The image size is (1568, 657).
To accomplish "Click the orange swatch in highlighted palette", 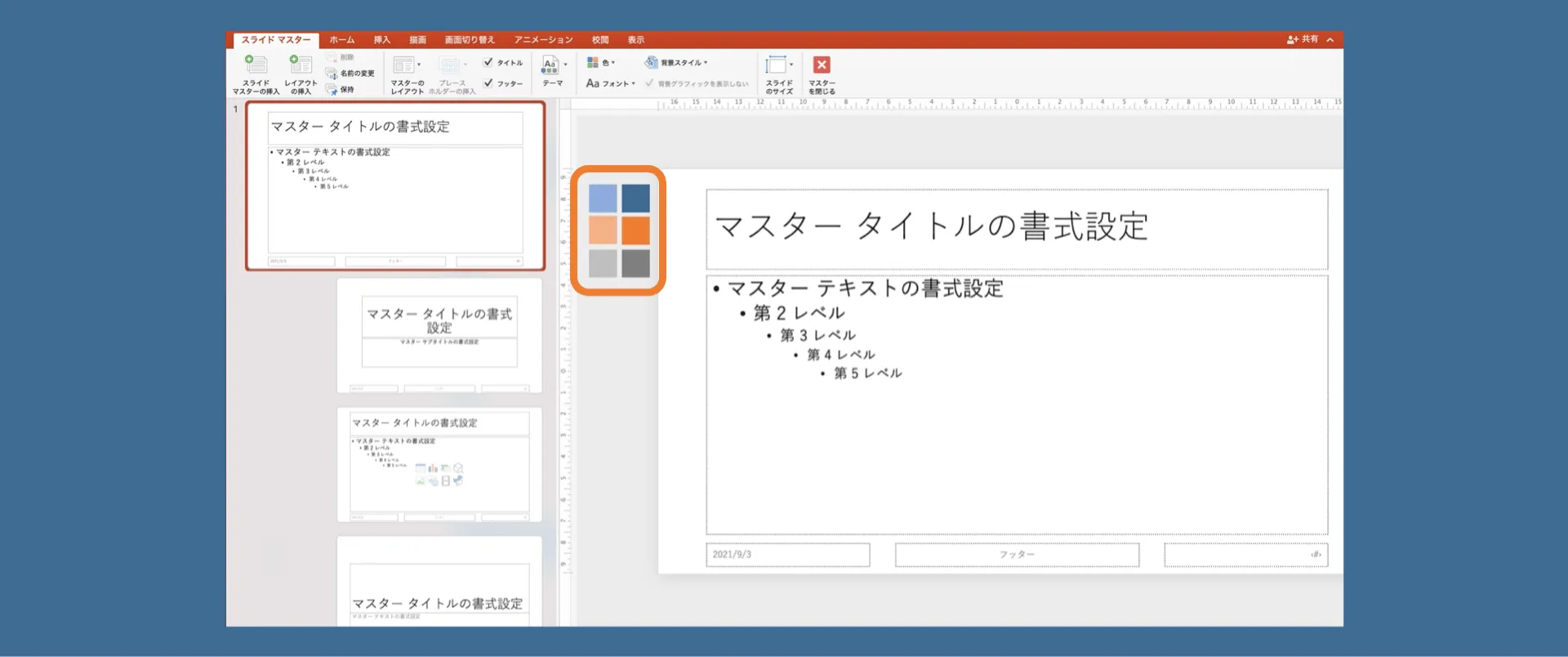I will coord(635,230).
